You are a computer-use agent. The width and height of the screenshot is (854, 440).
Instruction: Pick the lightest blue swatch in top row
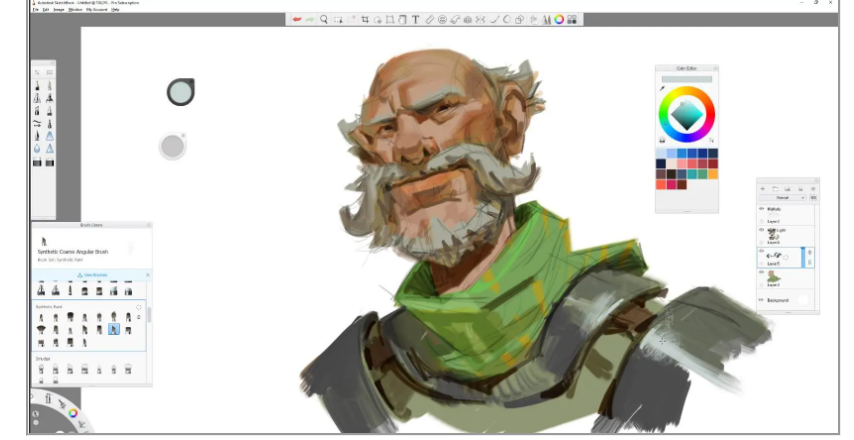(x=661, y=154)
